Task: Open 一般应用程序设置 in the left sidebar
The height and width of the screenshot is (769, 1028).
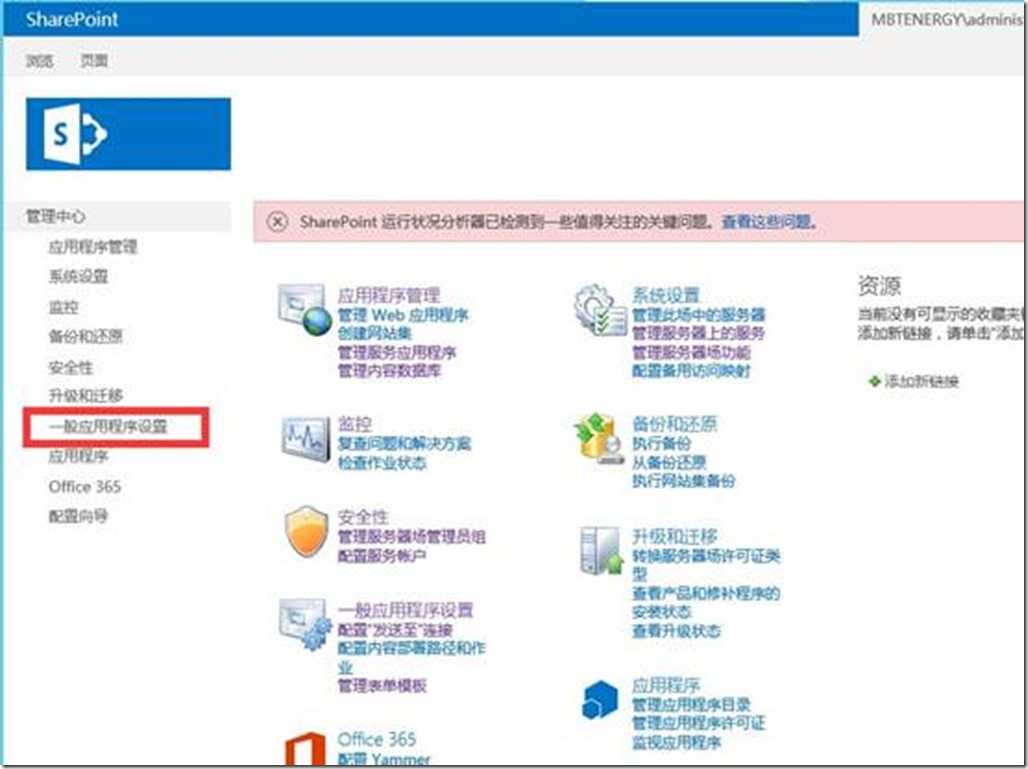Action: 108,427
